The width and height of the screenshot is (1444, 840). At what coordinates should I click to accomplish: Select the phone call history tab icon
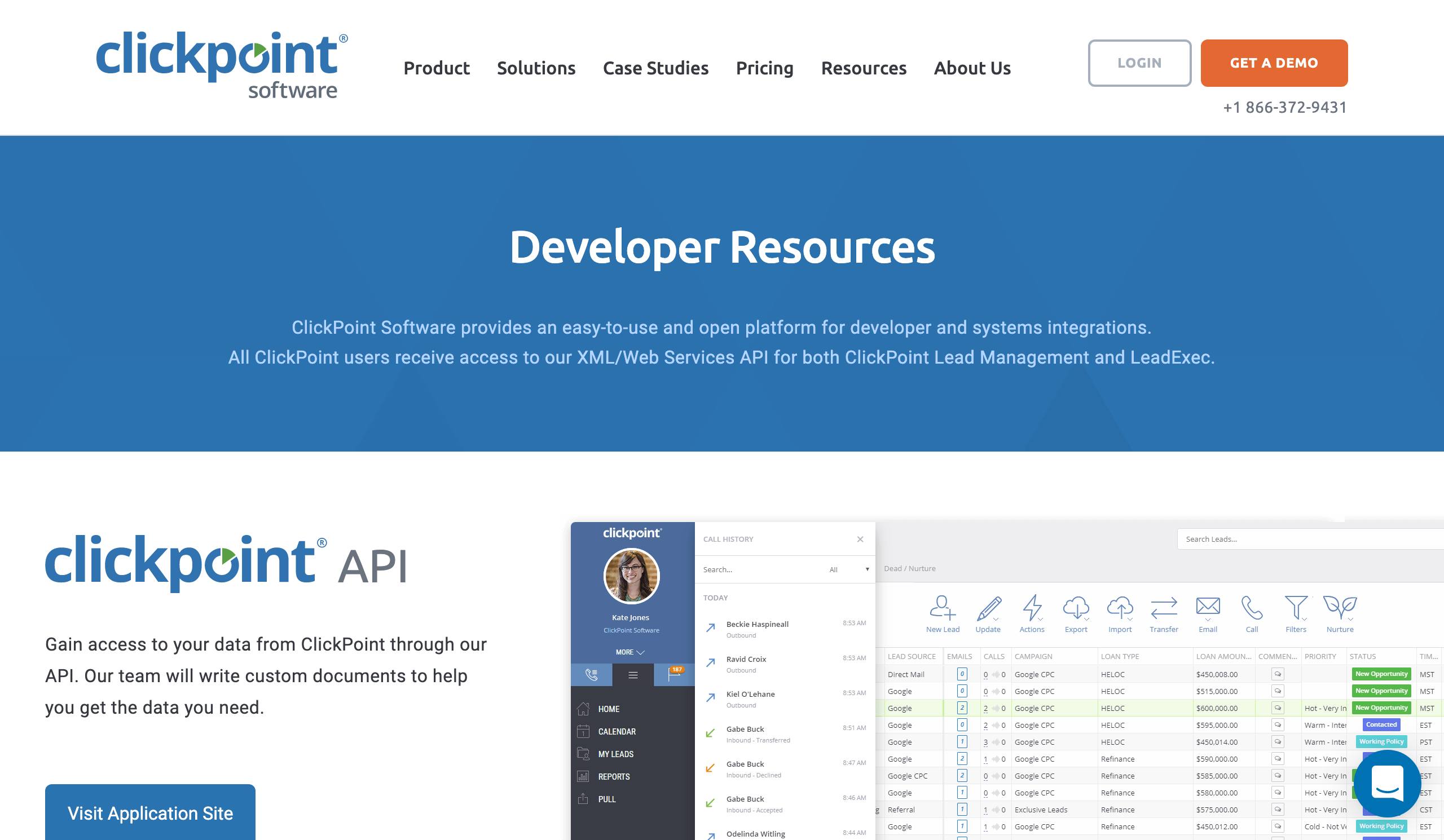pyautogui.click(x=591, y=674)
